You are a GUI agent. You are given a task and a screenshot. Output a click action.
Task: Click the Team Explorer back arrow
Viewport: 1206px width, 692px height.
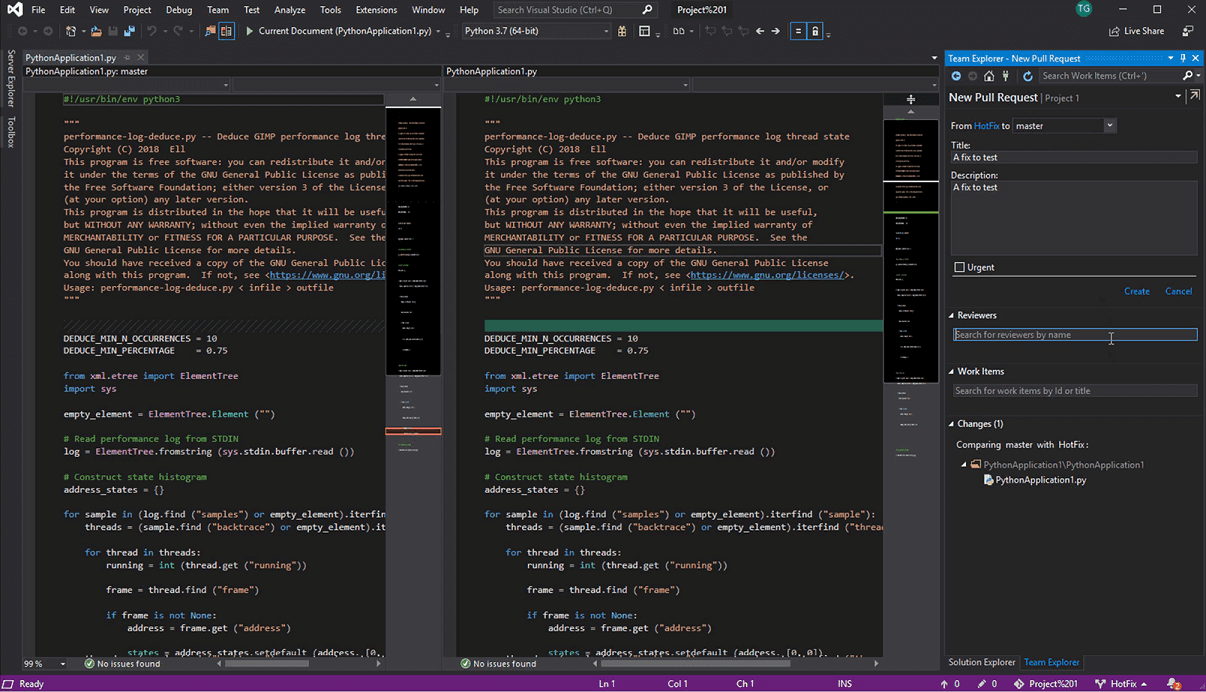(956, 76)
